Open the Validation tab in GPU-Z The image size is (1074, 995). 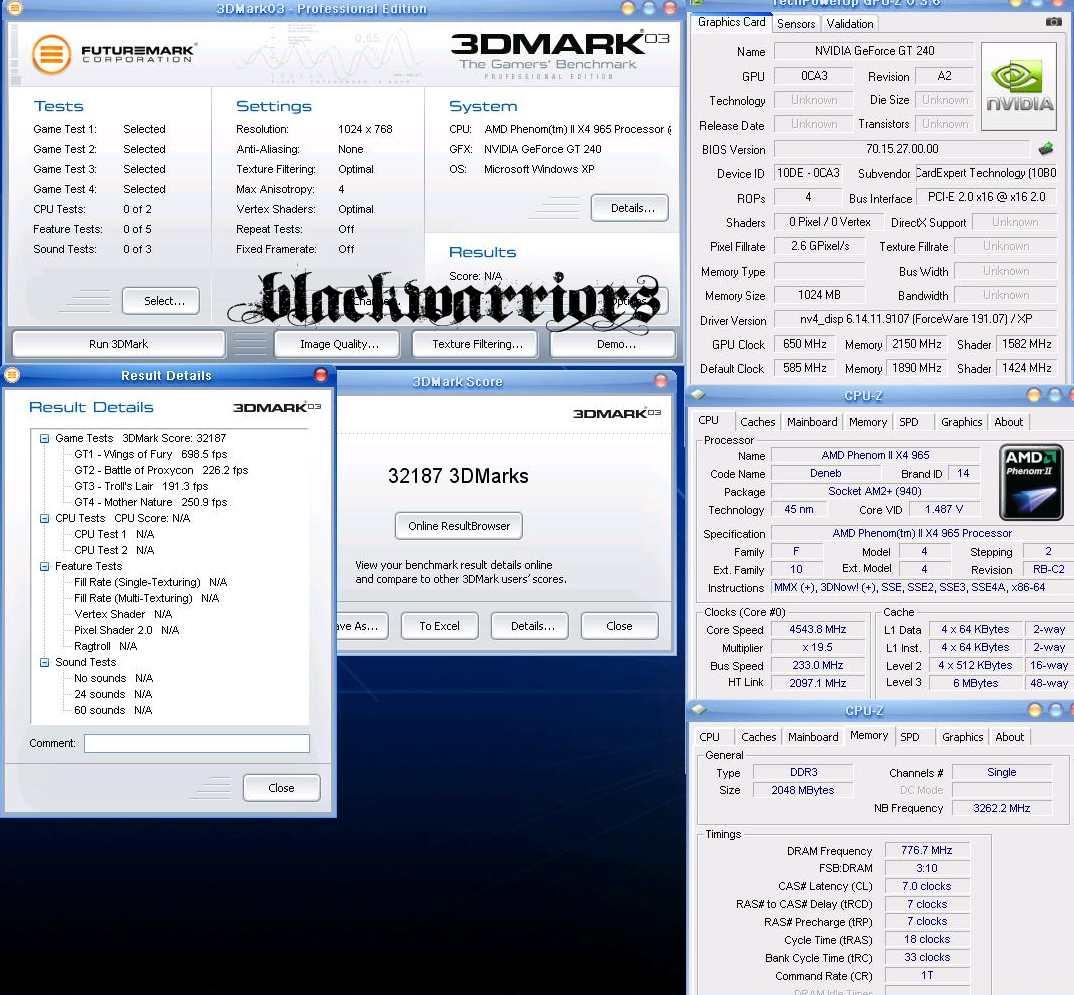point(849,24)
